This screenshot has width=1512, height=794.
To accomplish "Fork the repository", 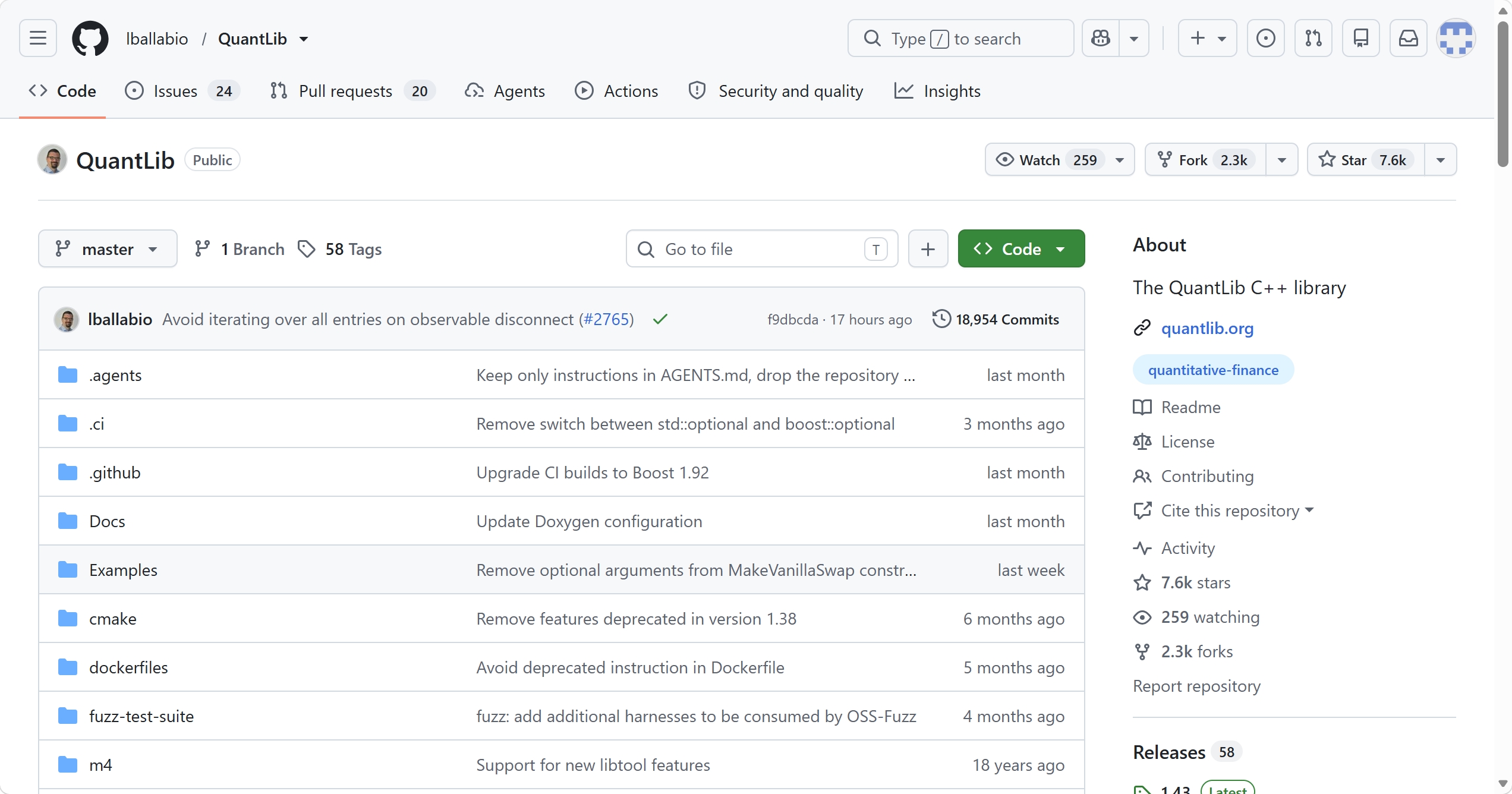I will point(1206,160).
